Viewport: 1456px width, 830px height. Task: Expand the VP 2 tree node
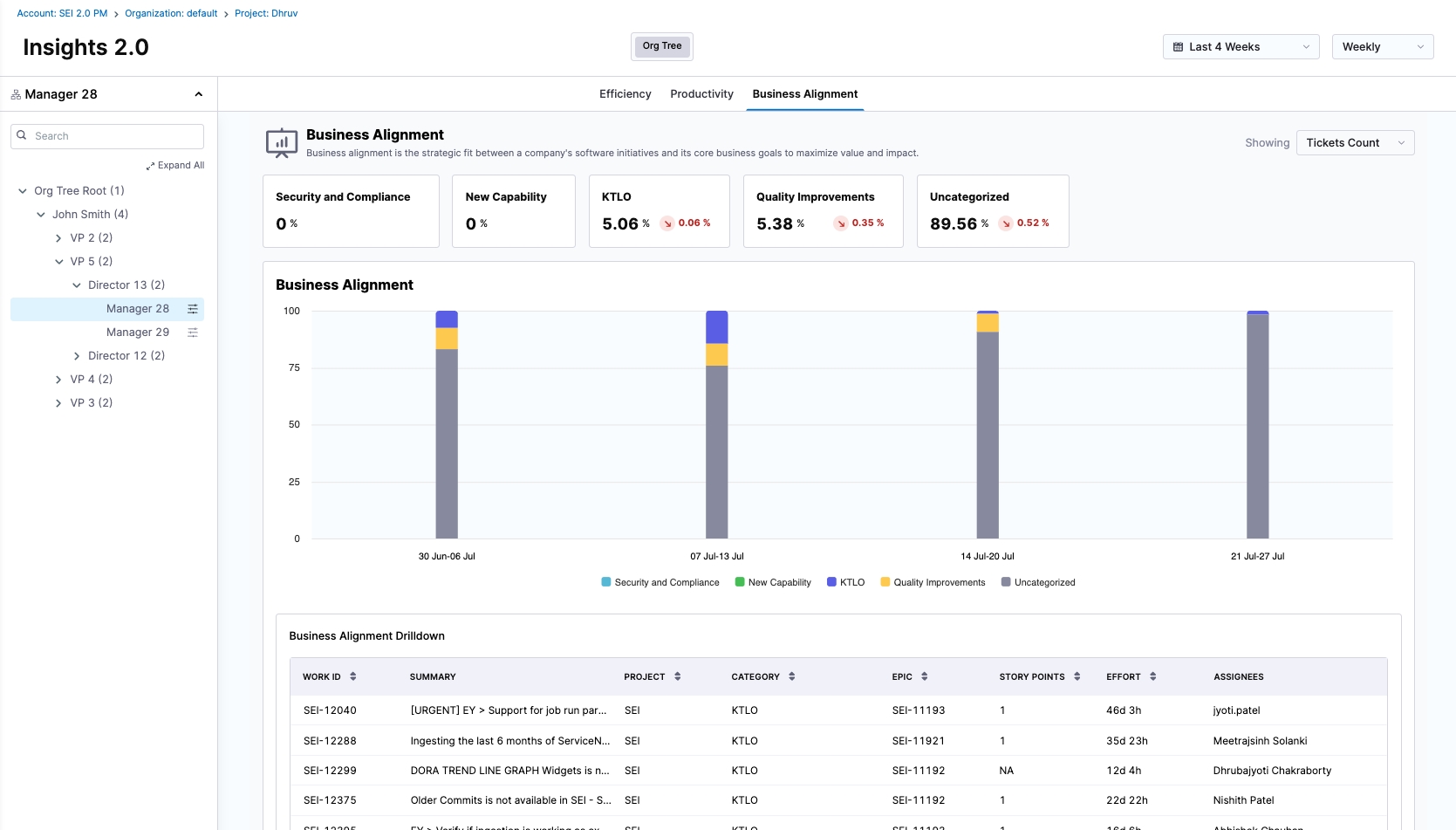tap(58, 238)
